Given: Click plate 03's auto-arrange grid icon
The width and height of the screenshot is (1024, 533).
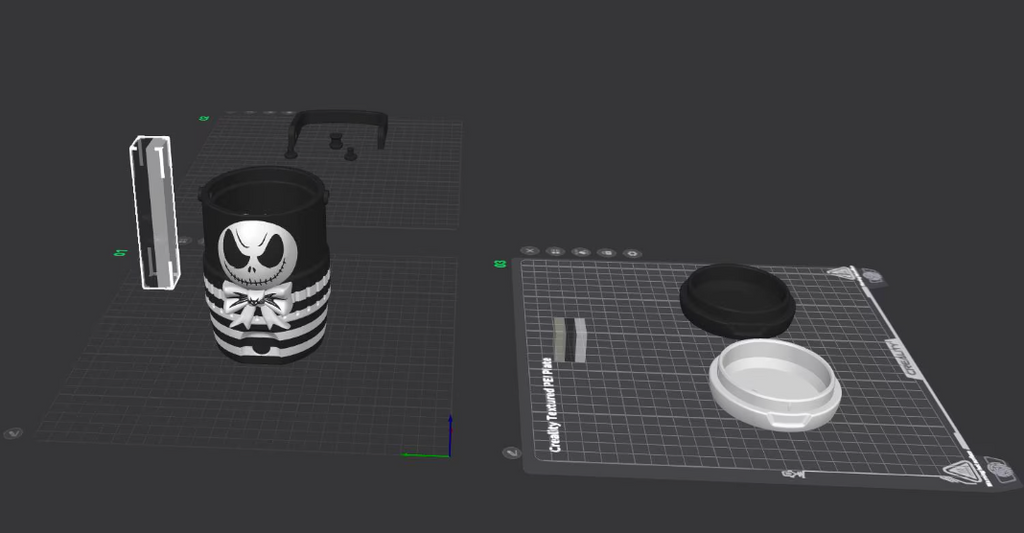Looking at the screenshot, I should pyautogui.click(x=555, y=251).
